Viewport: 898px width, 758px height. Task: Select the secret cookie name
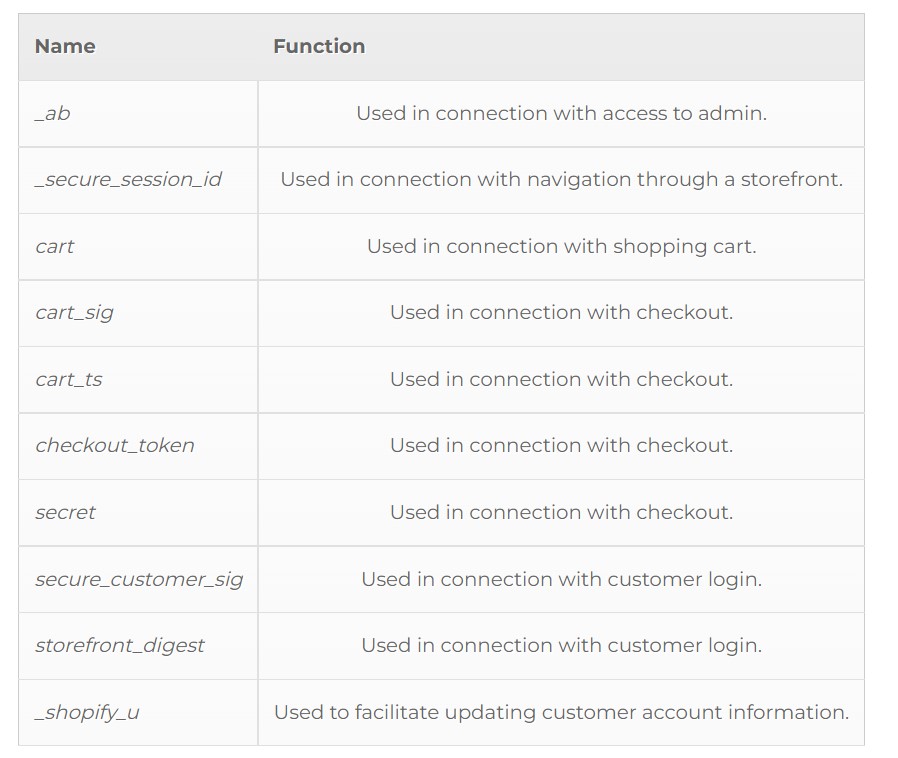[65, 512]
